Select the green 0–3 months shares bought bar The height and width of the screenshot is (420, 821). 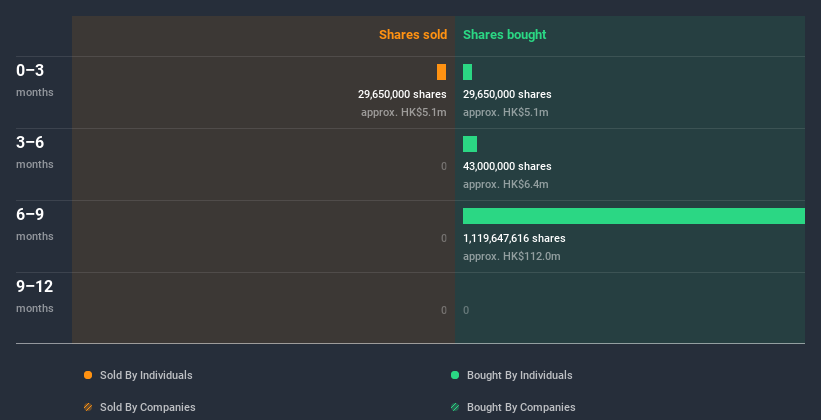[x=468, y=72]
